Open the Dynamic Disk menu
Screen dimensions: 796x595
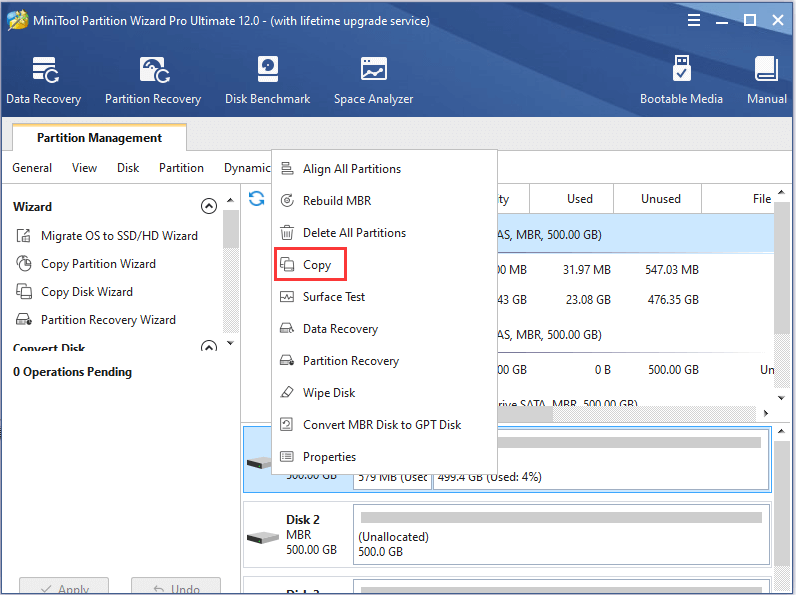[247, 168]
